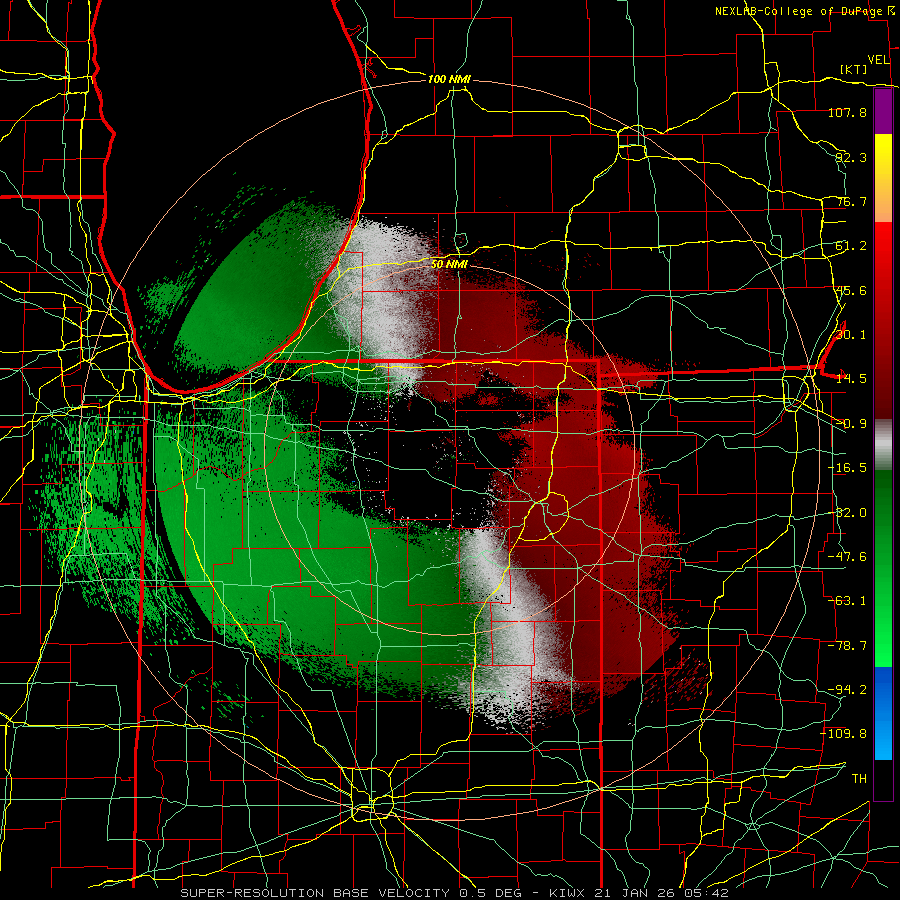Click the TH label under the legend
900x900 pixels.
click(859, 779)
